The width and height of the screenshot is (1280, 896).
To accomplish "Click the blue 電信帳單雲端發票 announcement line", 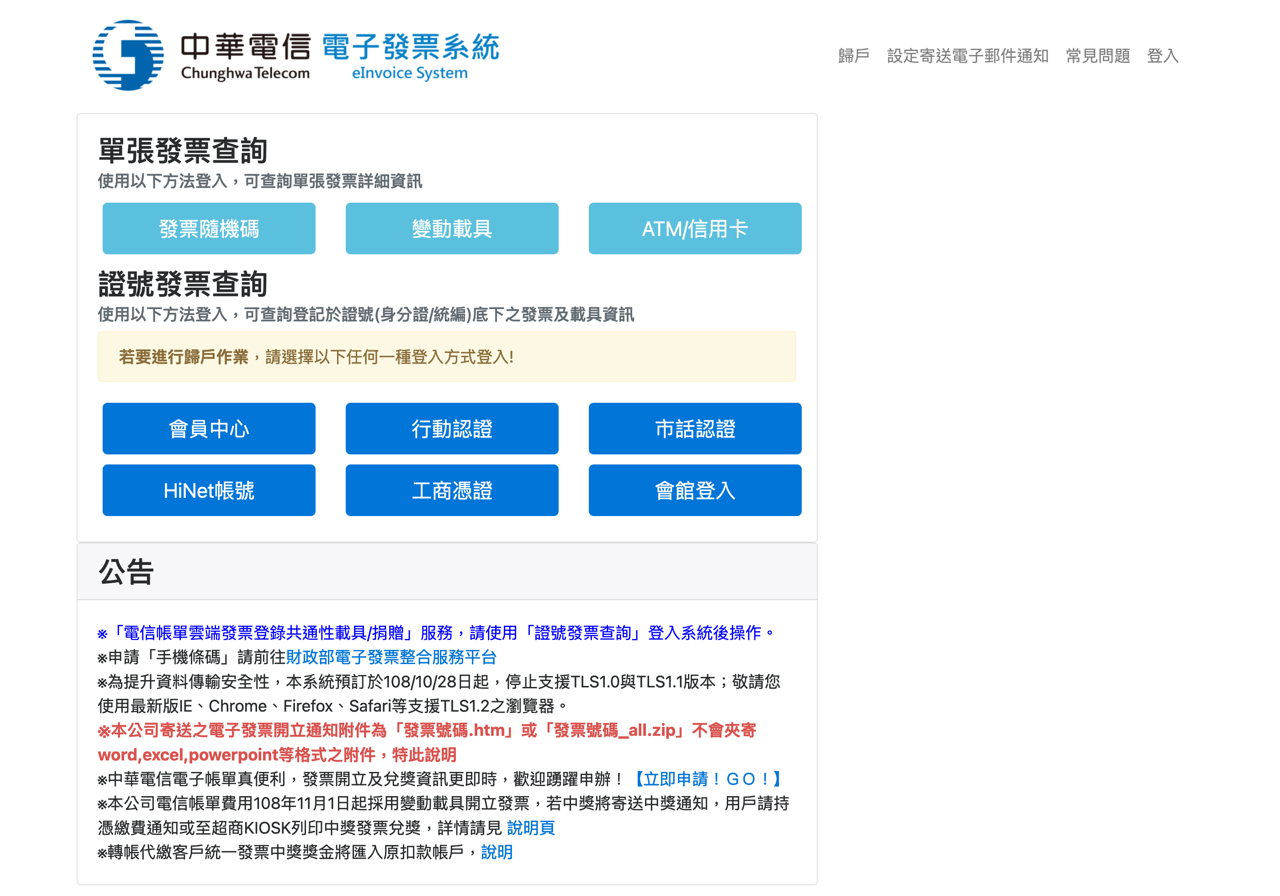I will [x=437, y=633].
